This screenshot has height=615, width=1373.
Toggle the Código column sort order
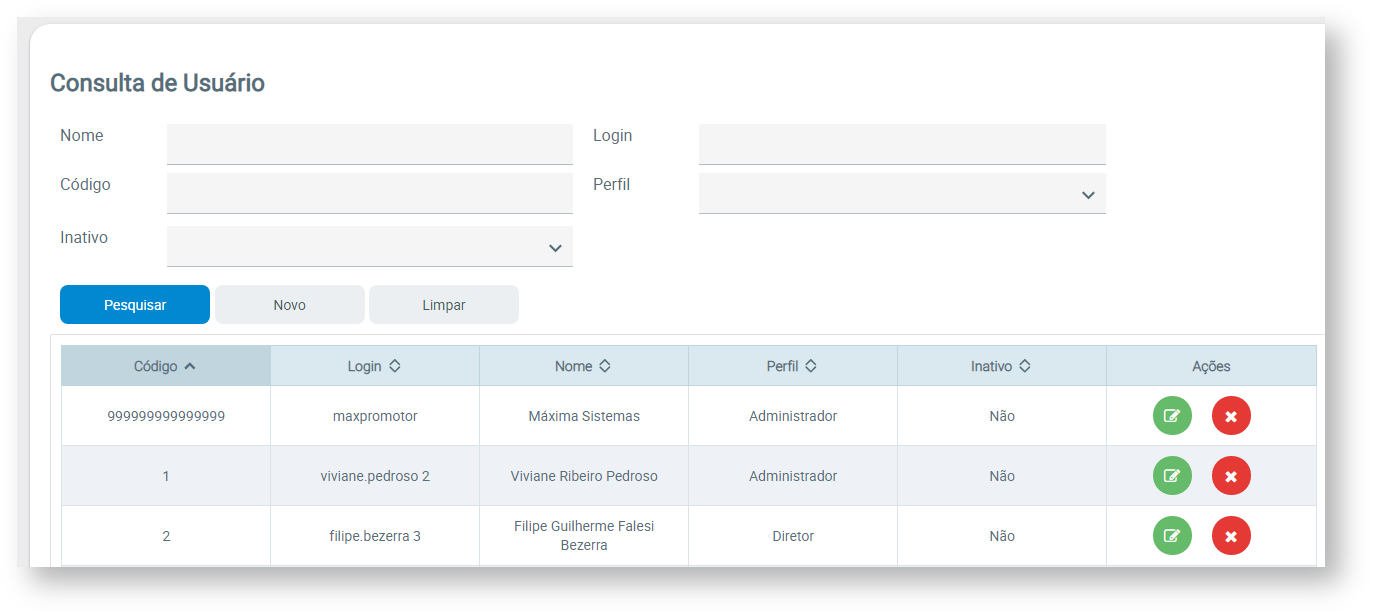[x=165, y=366]
